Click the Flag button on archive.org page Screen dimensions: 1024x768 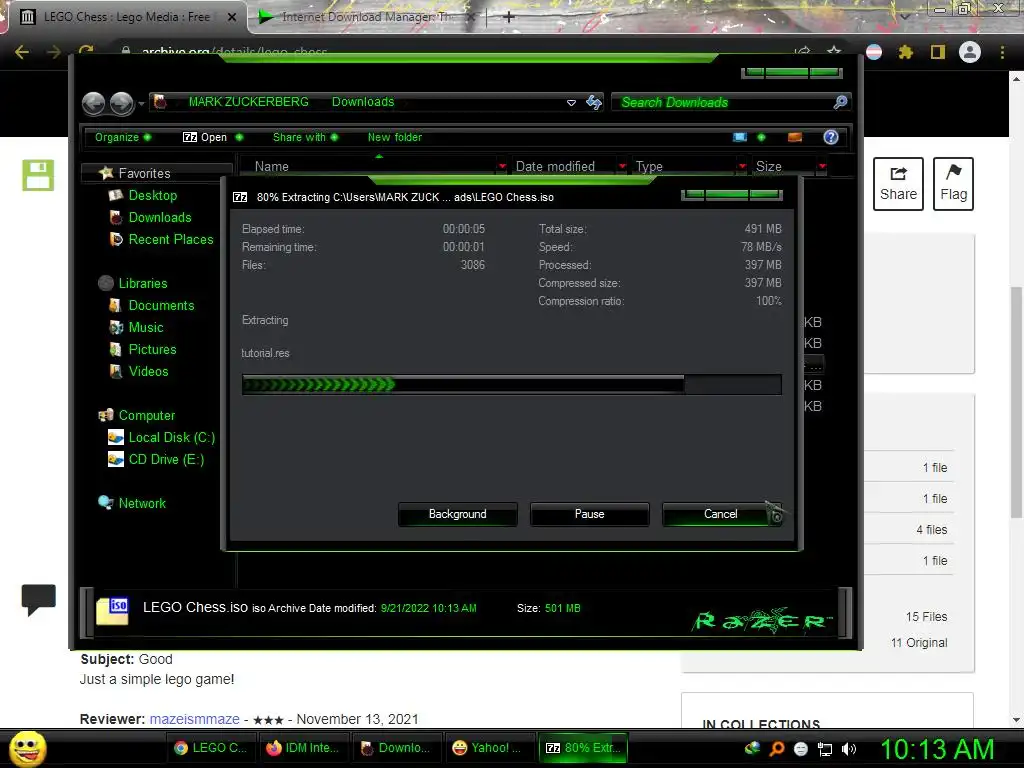click(953, 184)
